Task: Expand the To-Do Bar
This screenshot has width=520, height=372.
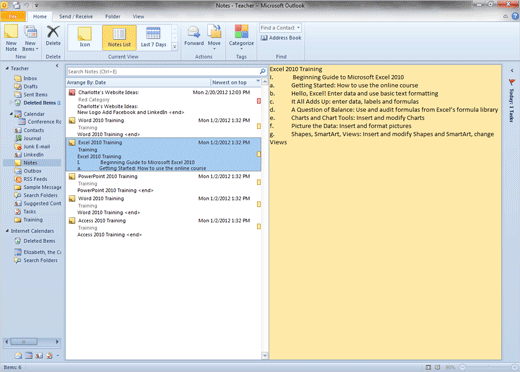Action: 512,70
